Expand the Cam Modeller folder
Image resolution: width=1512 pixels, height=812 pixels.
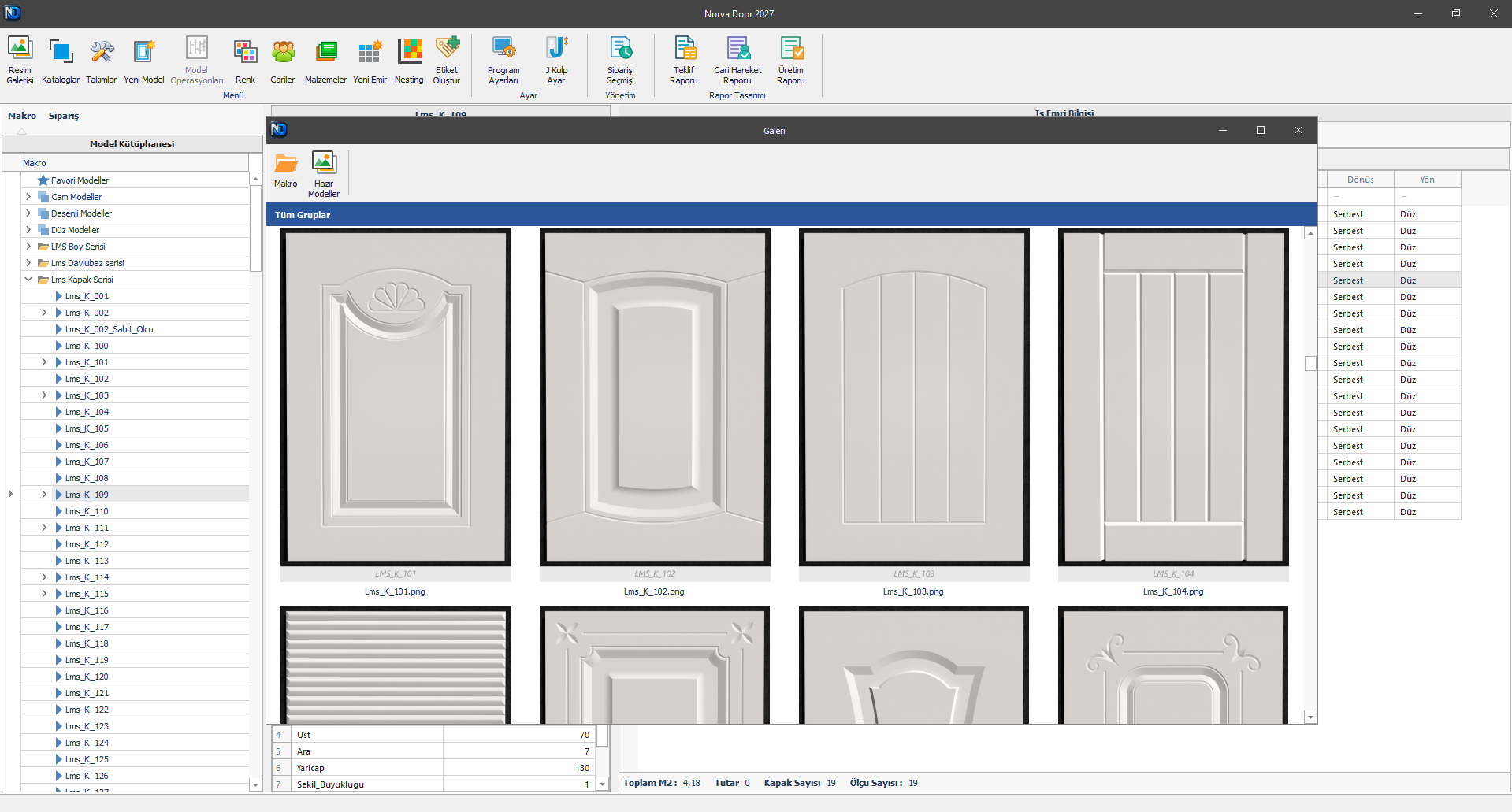pyautogui.click(x=28, y=197)
